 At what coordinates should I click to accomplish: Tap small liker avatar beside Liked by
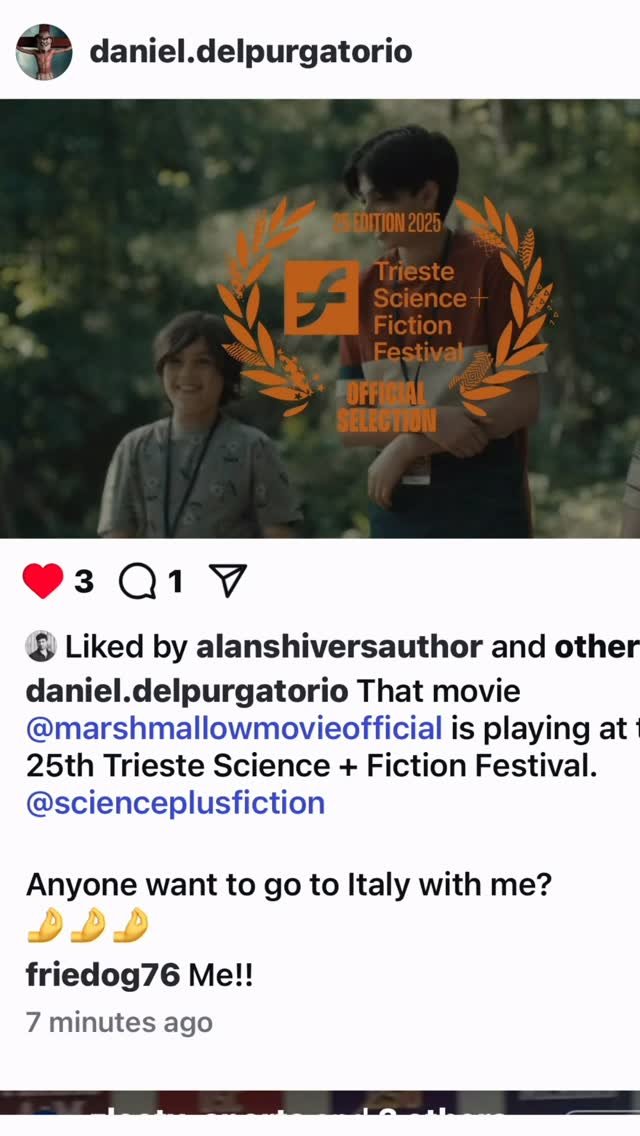(x=41, y=646)
